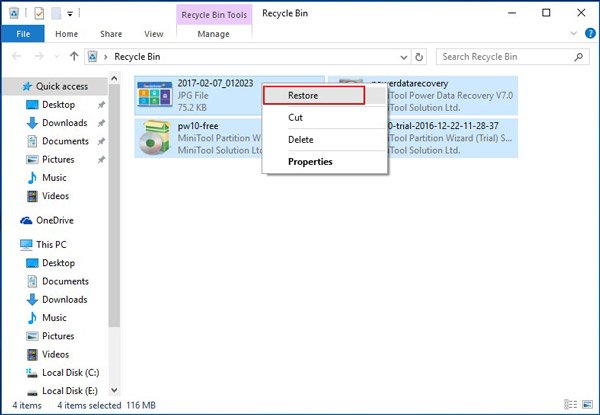Click the navigation pane scrollbar down arrow
Screen dimensions: 600x415
114,390
